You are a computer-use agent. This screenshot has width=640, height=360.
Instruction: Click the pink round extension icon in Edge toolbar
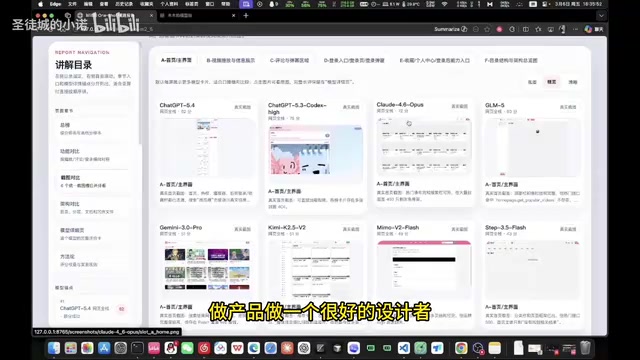499,29
